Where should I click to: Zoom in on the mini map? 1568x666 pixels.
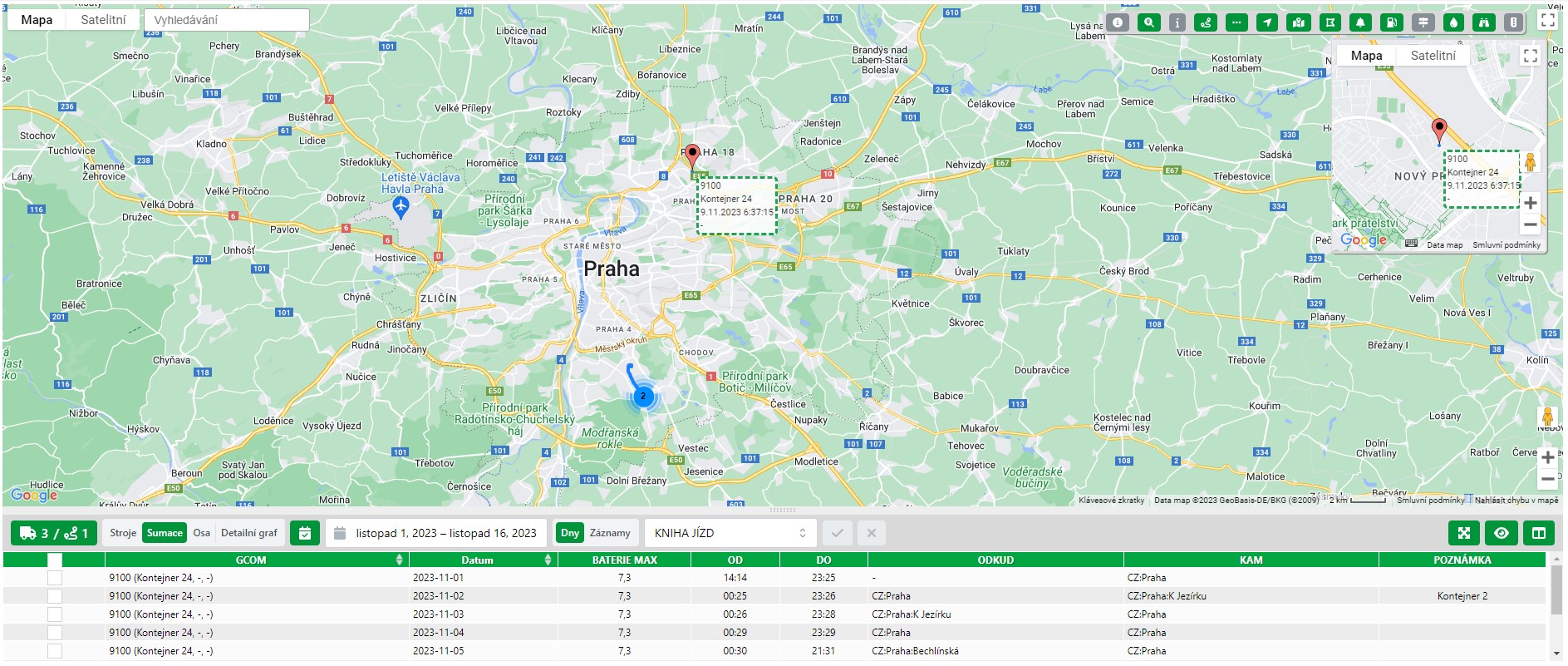(1530, 203)
